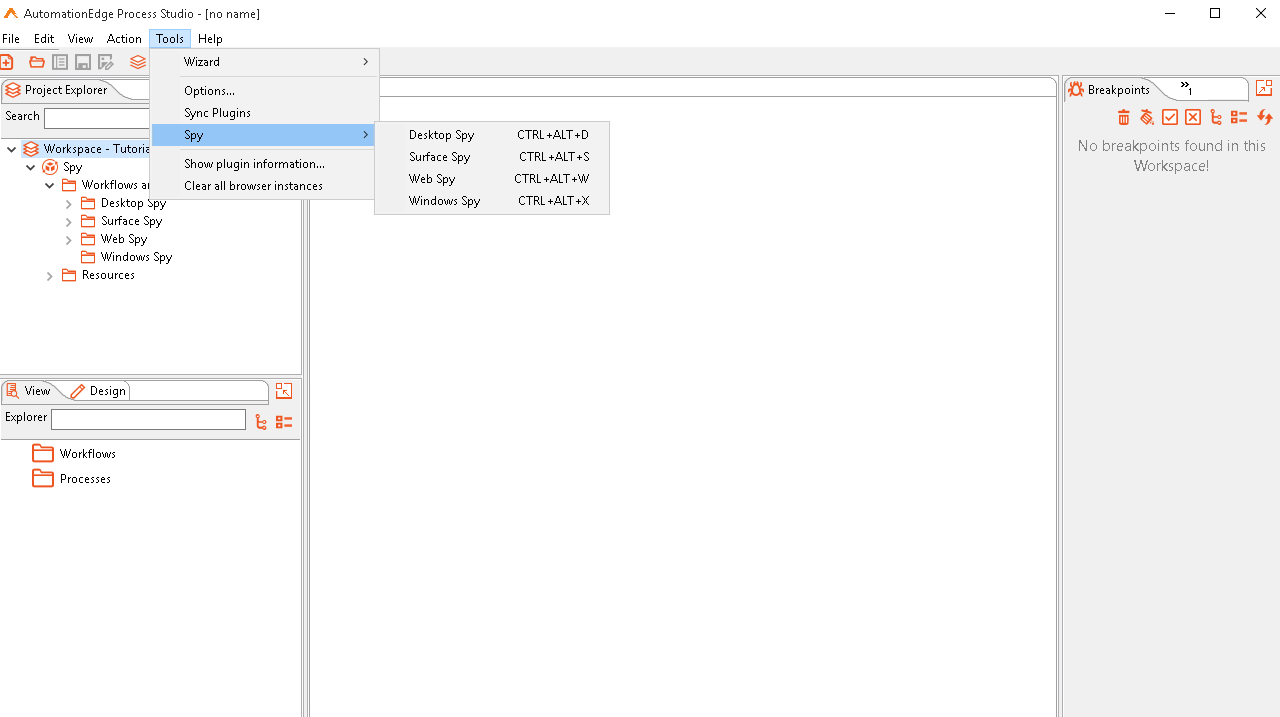The width and height of the screenshot is (1280, 717).
Task: Click the clear-all breakpoints eraser icon
Action: click(x=1146, y=118)
